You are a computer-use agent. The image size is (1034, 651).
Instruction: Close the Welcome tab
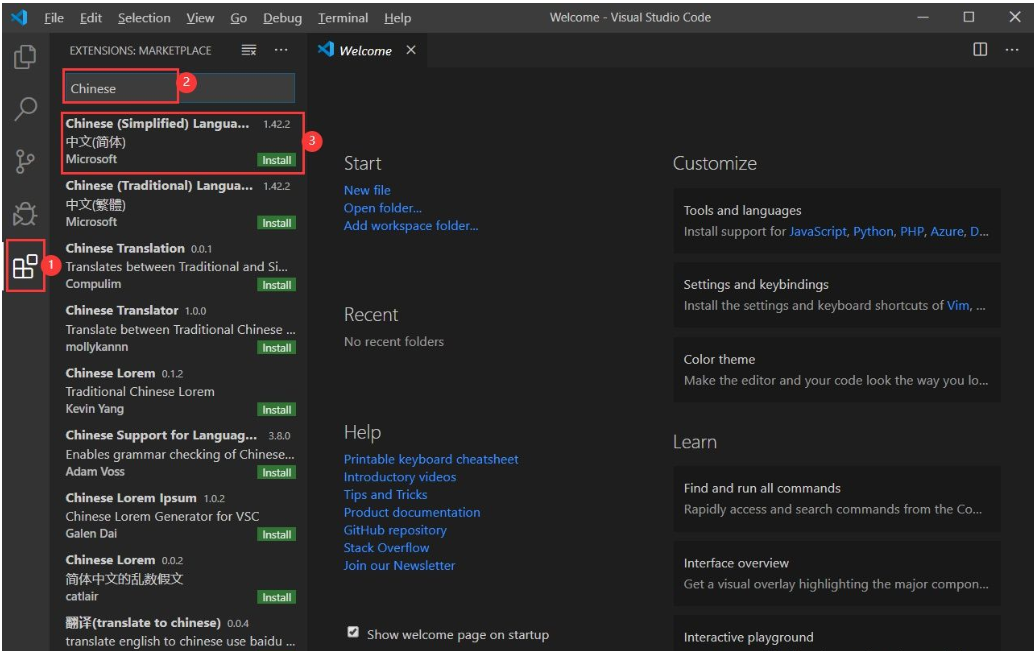[x=411, y=50]
